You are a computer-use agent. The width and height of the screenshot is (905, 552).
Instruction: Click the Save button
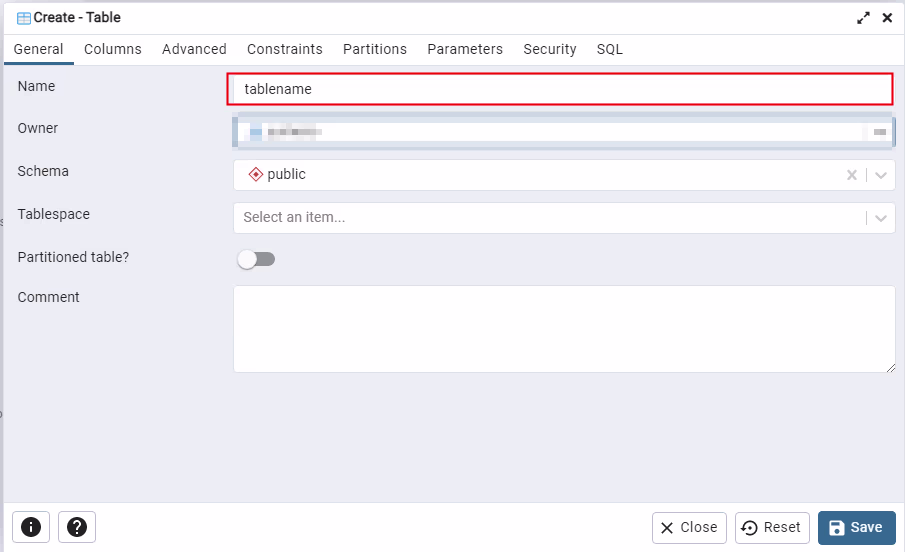(857, 528)
